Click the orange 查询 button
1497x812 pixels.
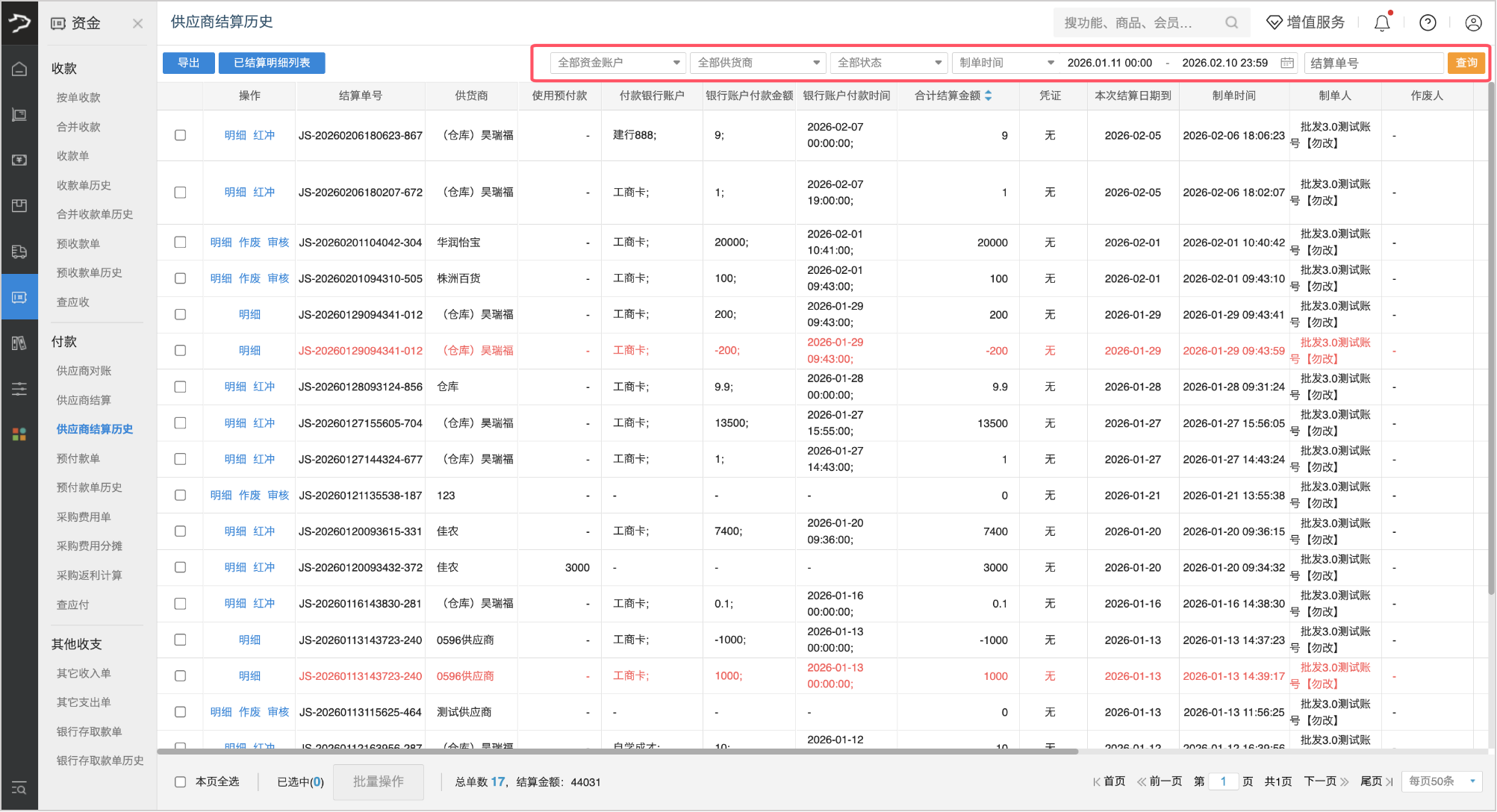click(1466, 63)
